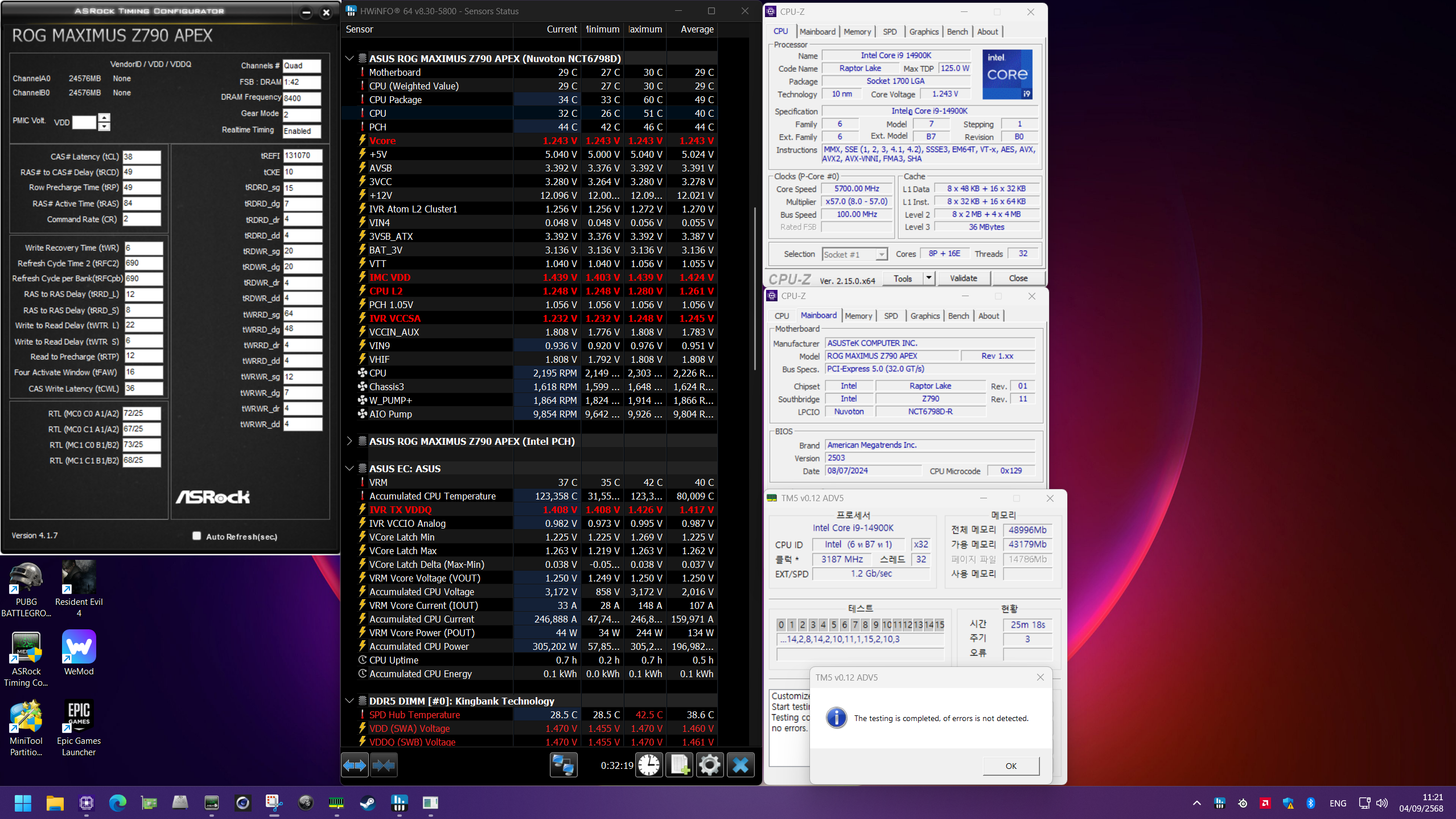Open the AMD Software tray icon

click(1265, 803)
